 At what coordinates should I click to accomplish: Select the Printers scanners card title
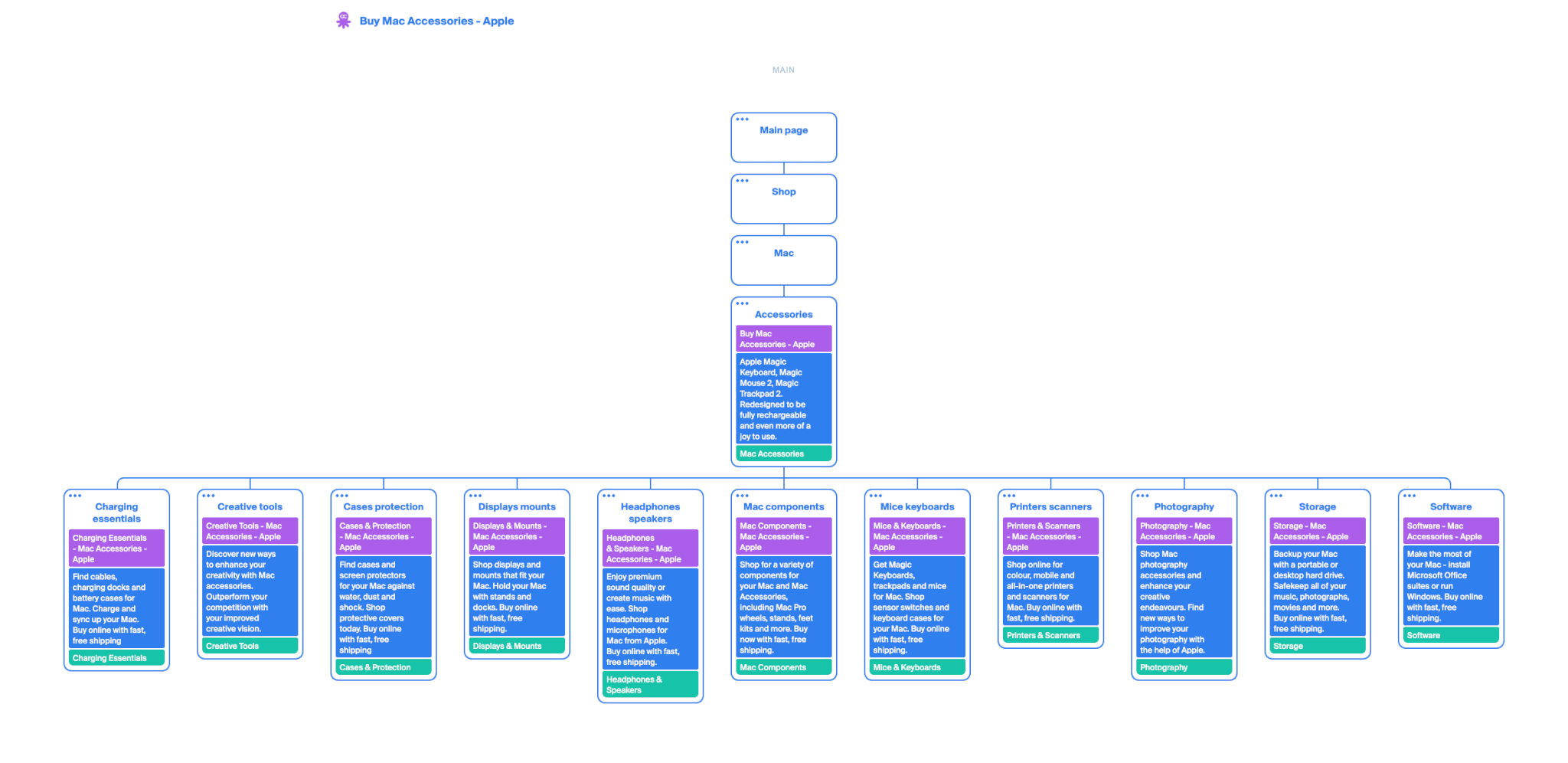click(1050, 506)
